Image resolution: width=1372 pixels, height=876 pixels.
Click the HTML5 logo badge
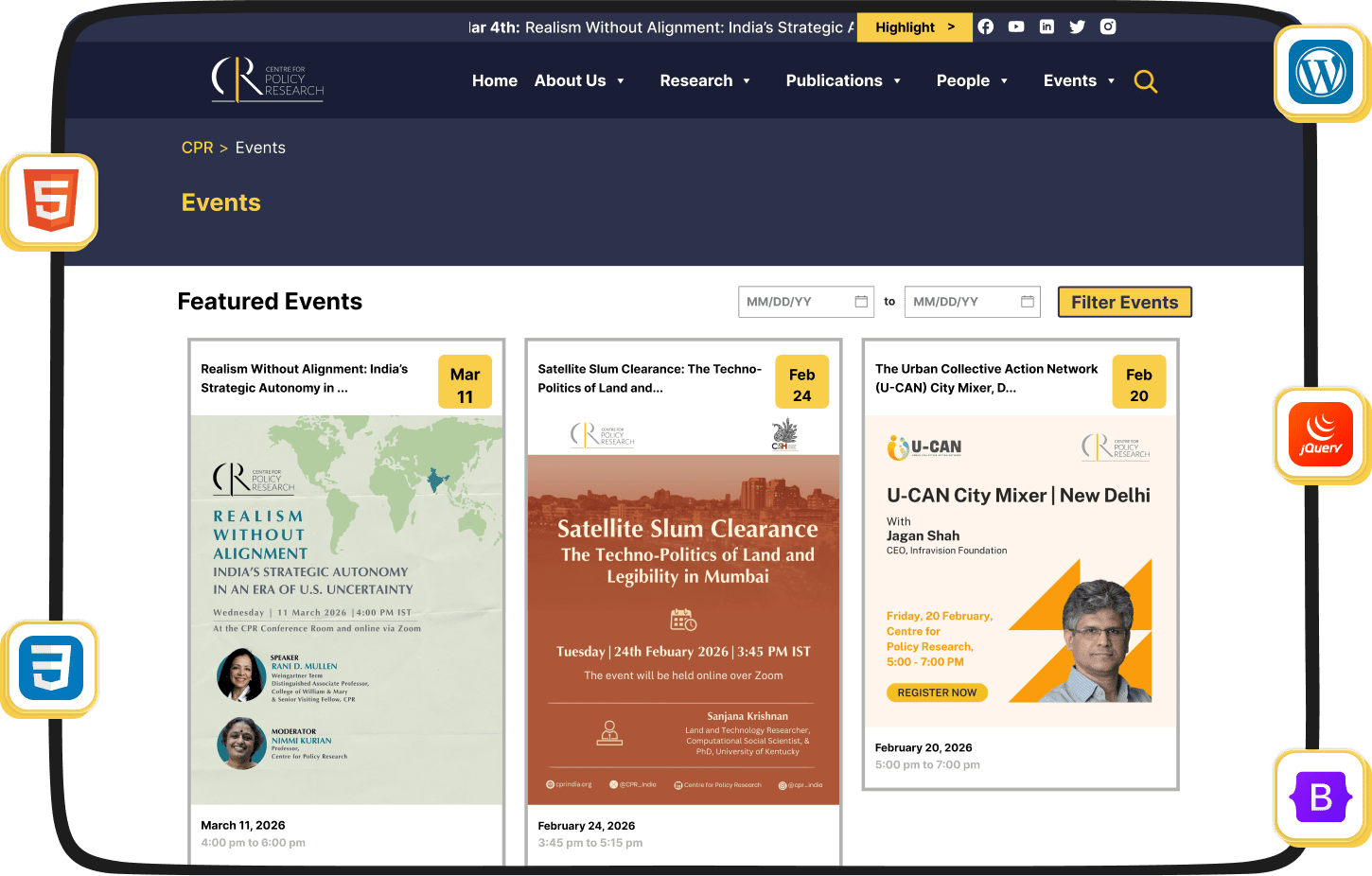click(52, 201)
